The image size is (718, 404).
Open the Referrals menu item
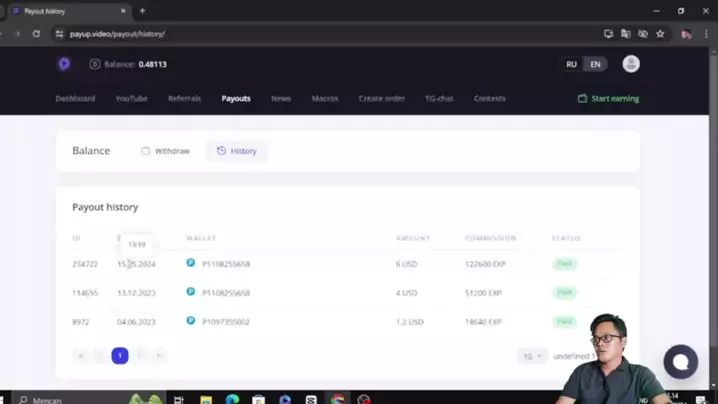pyautogui.click(x=184, y=99)
